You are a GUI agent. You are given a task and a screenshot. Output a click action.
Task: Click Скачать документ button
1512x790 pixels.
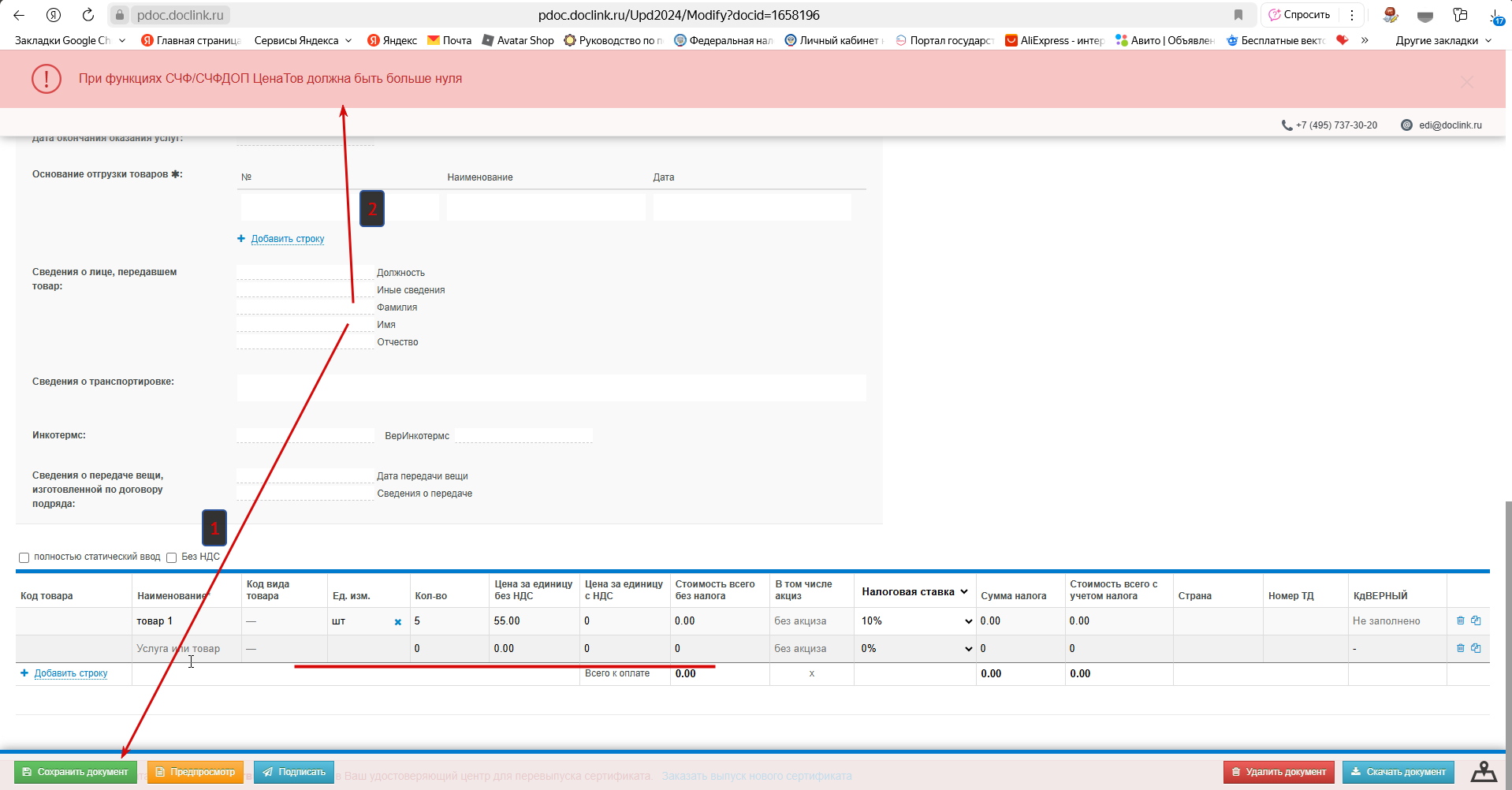point(1399,772)
